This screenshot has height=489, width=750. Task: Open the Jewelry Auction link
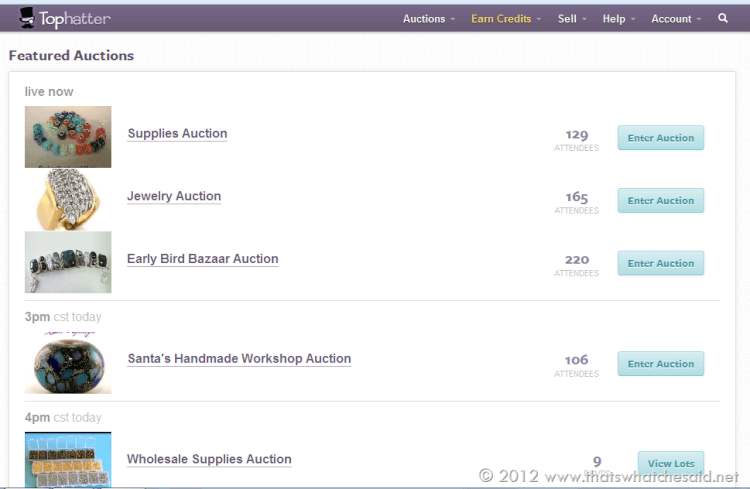pyautogui.click(x=174, y=197)
